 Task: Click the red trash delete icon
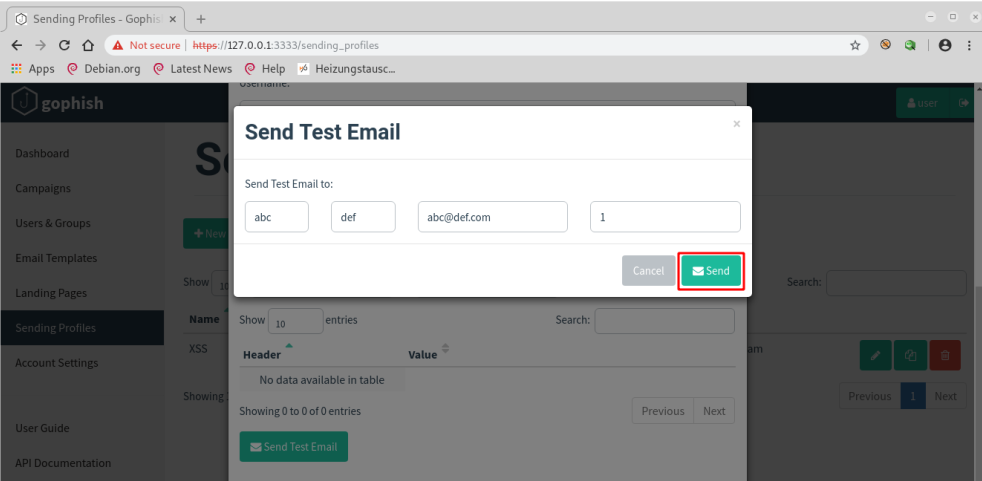(945, 355)
